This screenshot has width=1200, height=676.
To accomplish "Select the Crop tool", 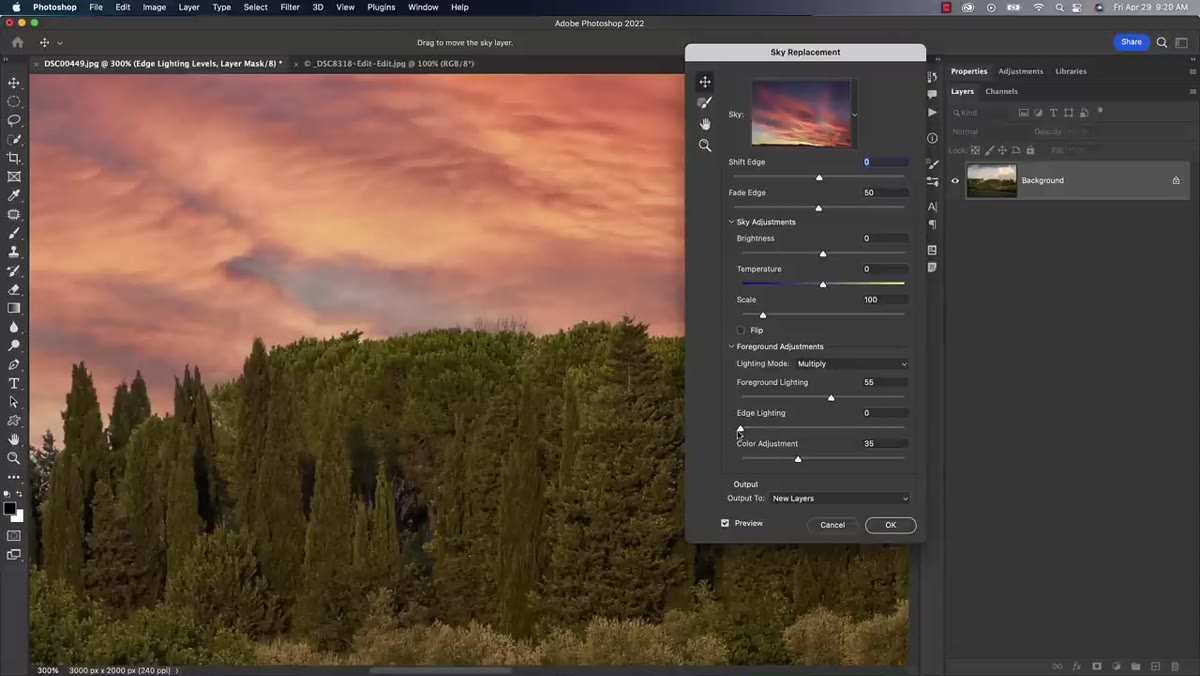I will 14,158.
